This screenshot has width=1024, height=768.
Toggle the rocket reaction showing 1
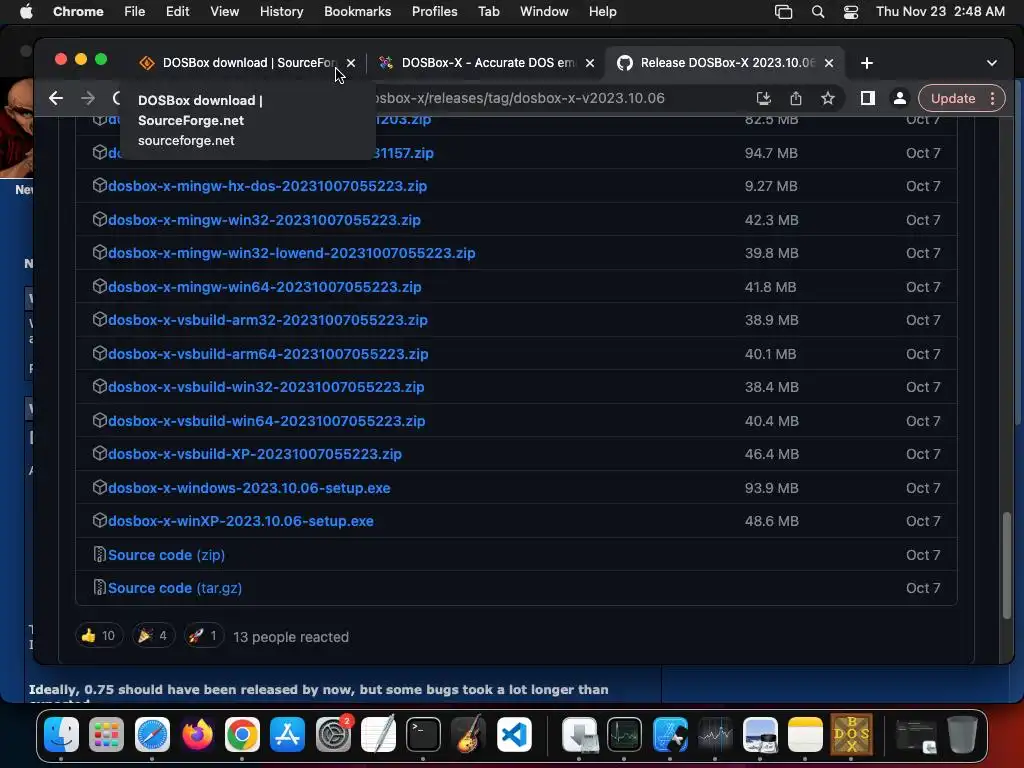coord(204,636)
